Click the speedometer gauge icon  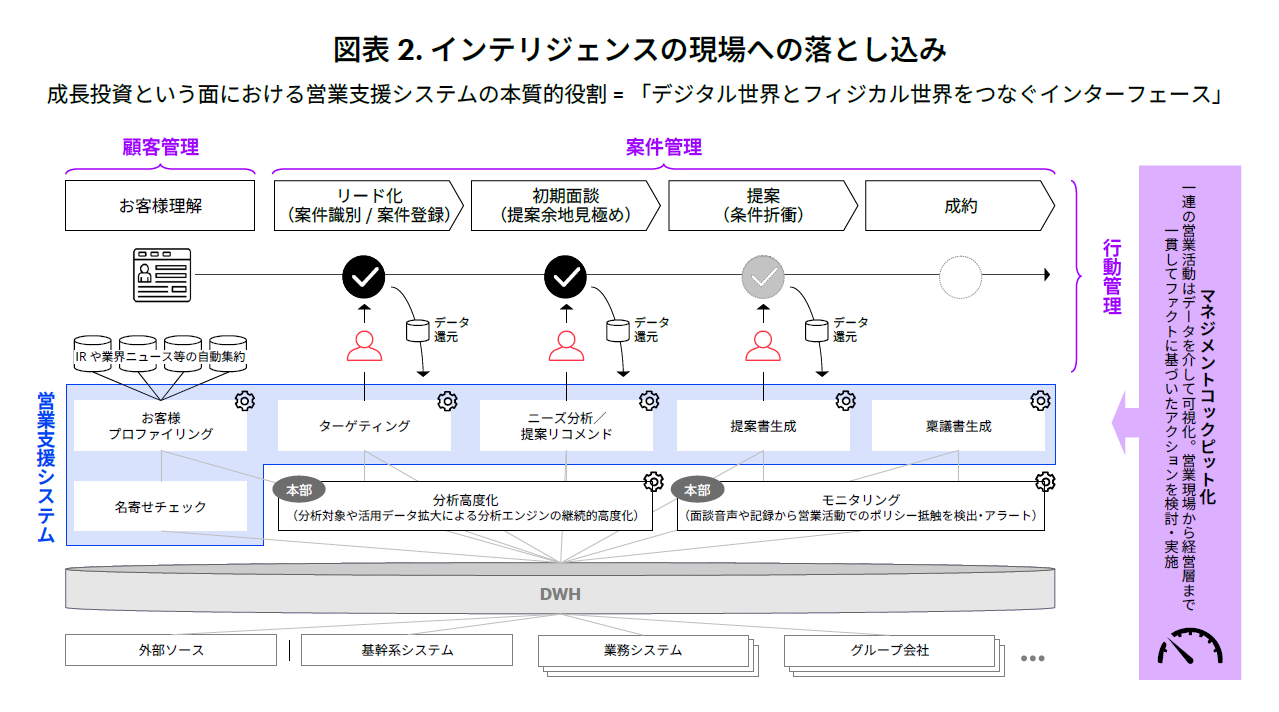tap(1189, 648)
